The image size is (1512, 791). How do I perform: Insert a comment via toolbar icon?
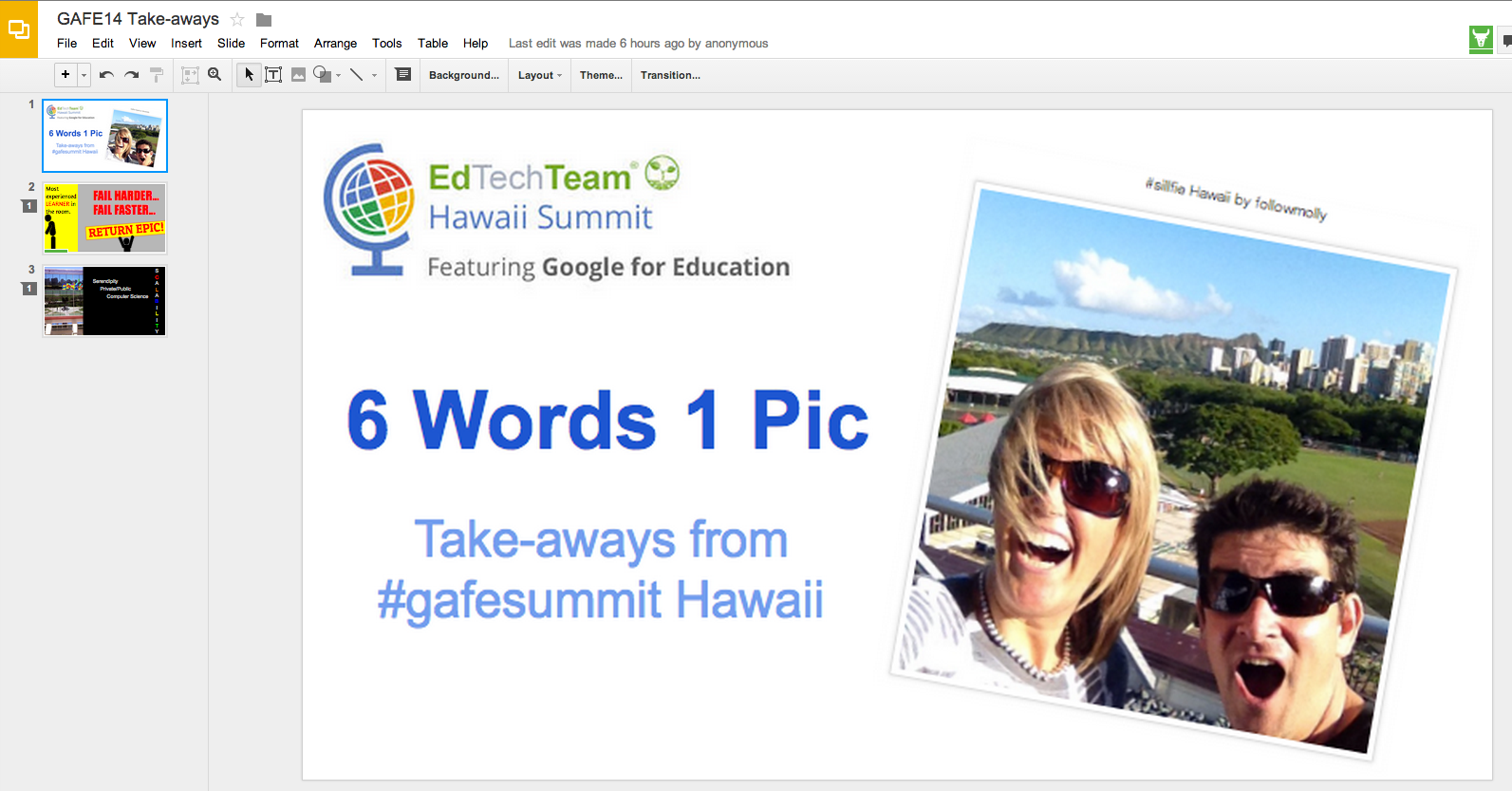point(402,74)
